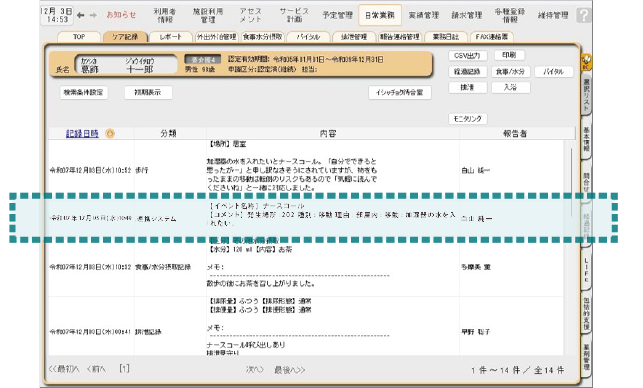The height and width of the screenshot is (388, 643).
Task: Click the 報告者 column header
Action: pyautogui.click(x=515, y=133)
